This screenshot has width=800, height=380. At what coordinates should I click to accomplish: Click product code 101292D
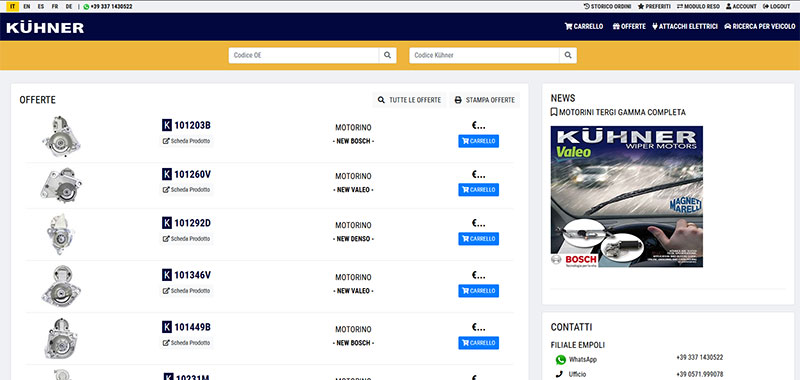pos(192,223)
